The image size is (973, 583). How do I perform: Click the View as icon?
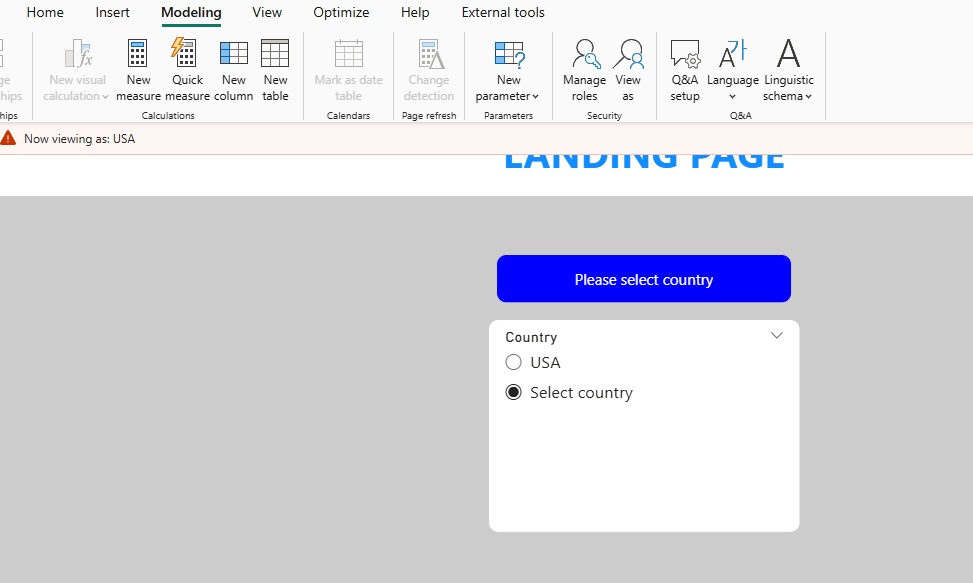(628, 54)
